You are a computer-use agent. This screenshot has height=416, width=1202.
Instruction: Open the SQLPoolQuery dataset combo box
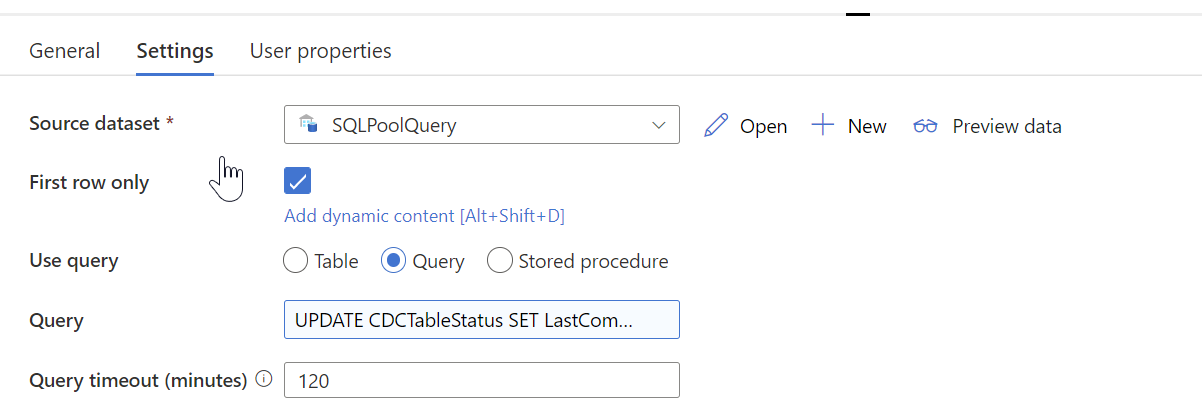[x=482, y=125]
